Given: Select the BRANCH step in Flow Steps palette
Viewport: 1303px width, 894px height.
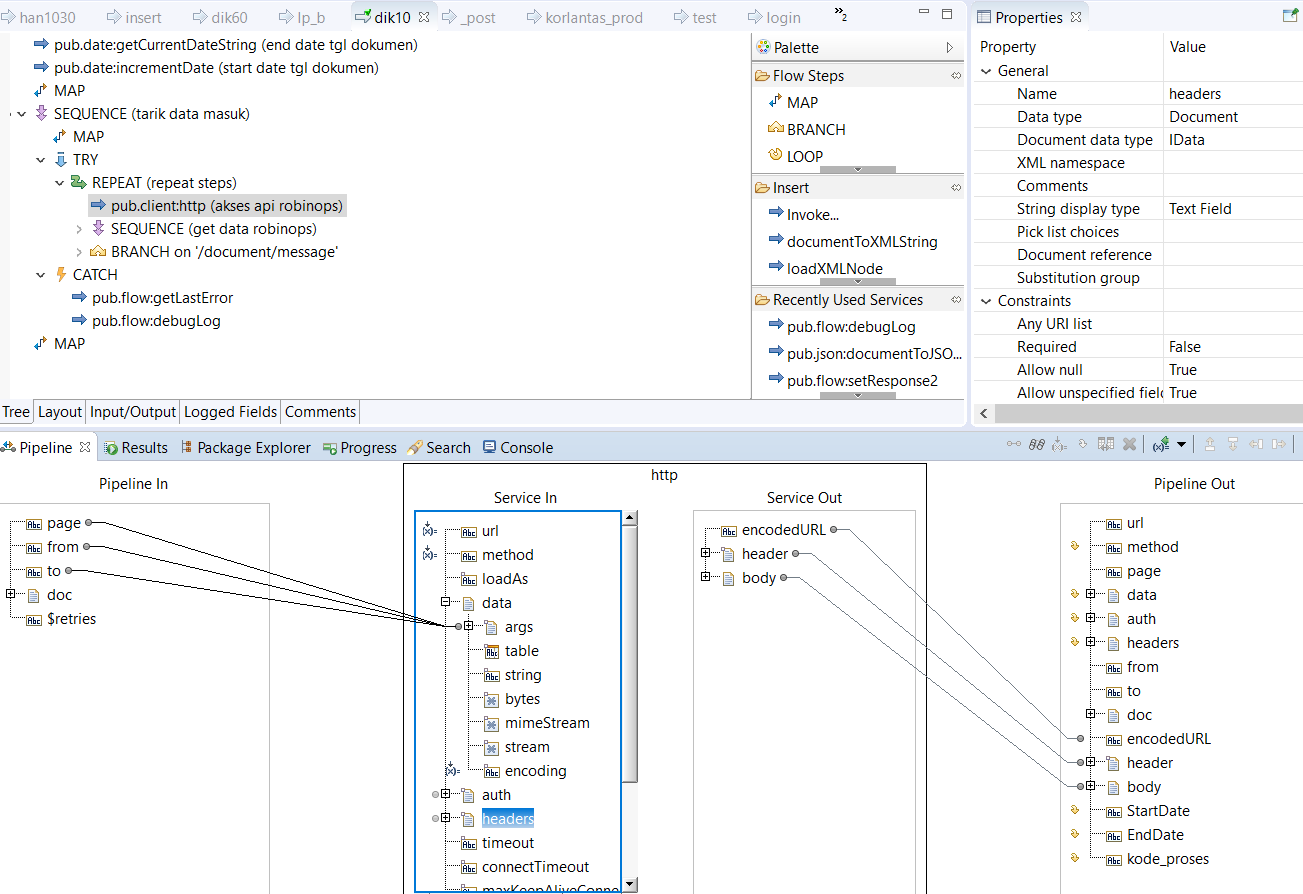Looking at the screenshot, I should (x=814, y=129).
